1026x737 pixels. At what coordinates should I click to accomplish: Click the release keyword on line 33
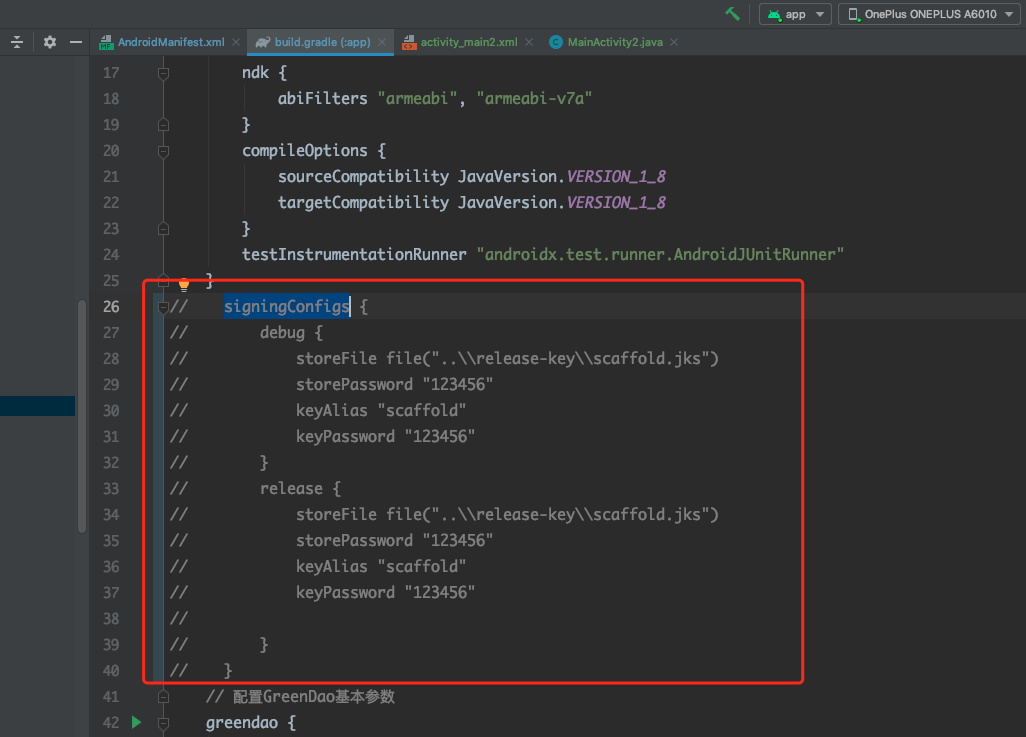pos(291,488)
